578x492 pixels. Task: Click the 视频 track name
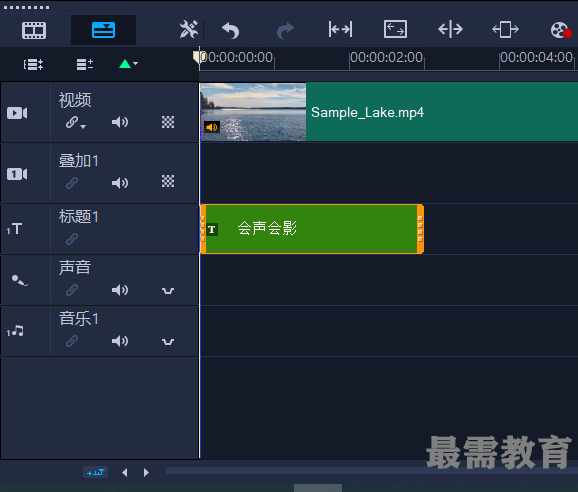75,100
